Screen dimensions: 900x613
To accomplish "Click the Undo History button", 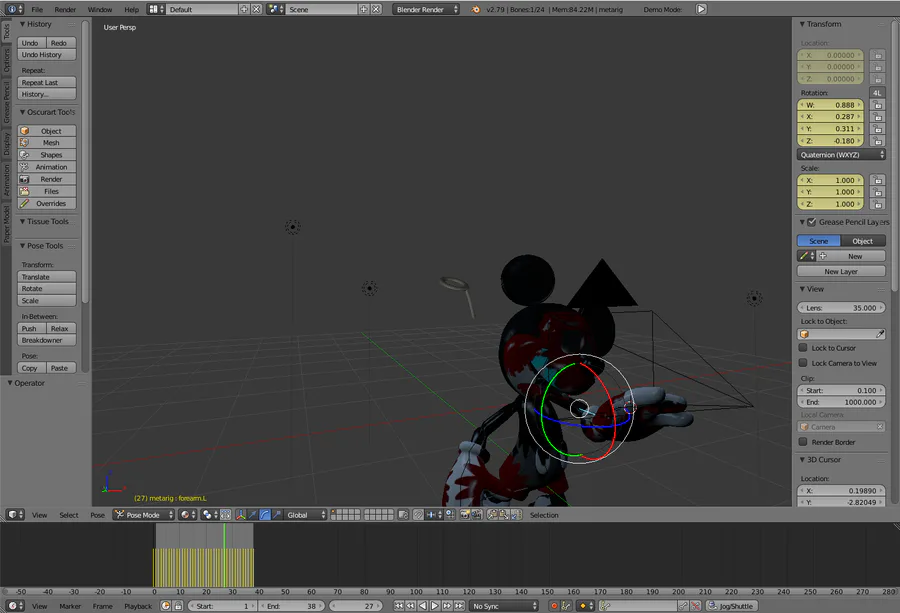I will pos(46,55).
